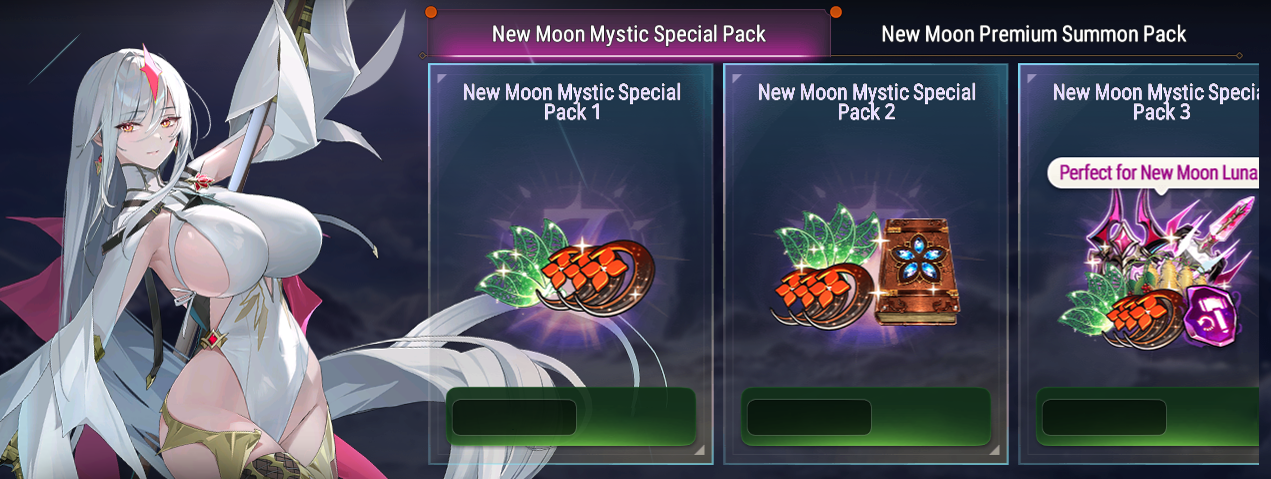
Task: Click the green purchase button under Pack 2
Action: [x=866, y=416]
